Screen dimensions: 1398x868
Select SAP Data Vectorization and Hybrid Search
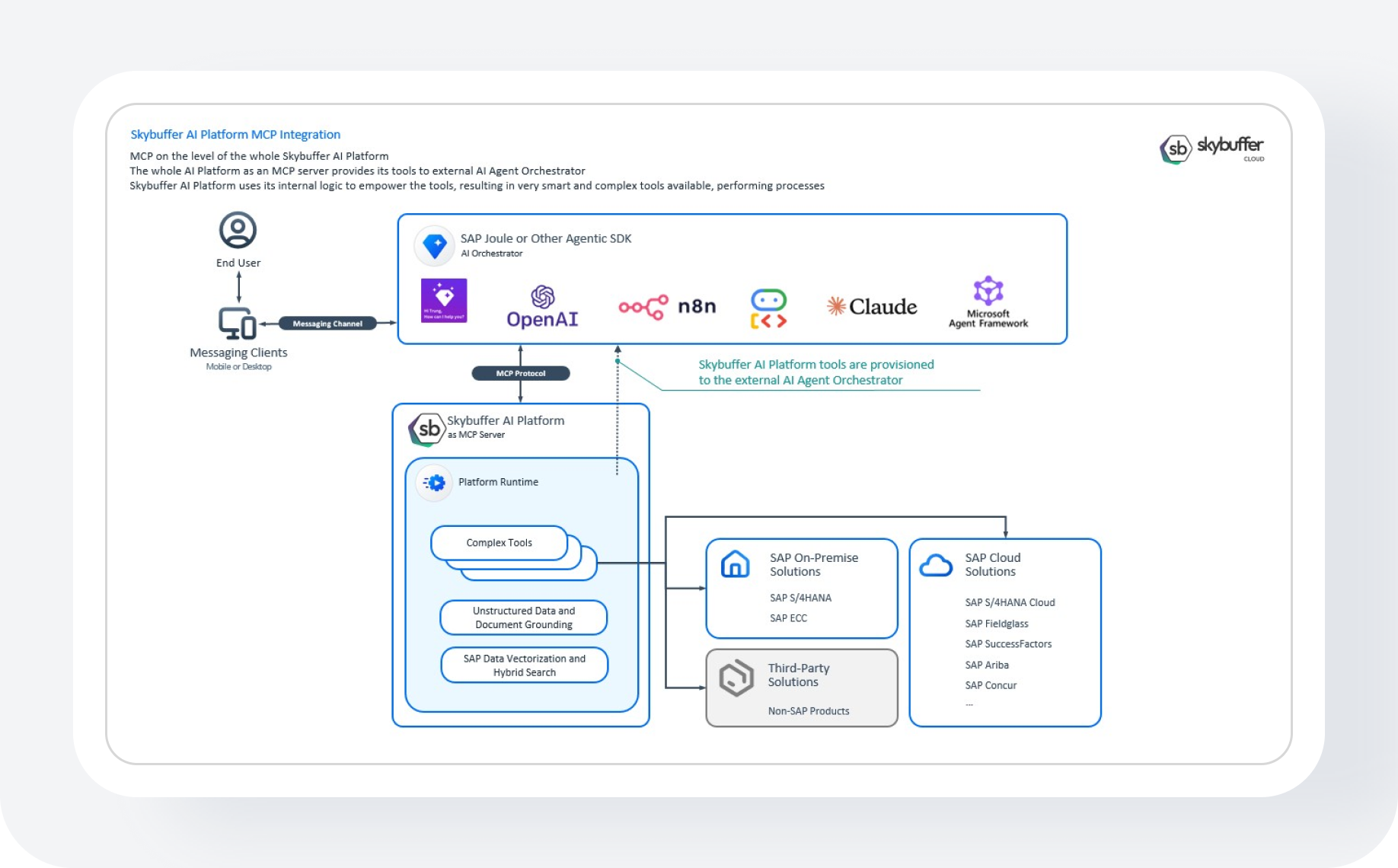coord(524,665)
